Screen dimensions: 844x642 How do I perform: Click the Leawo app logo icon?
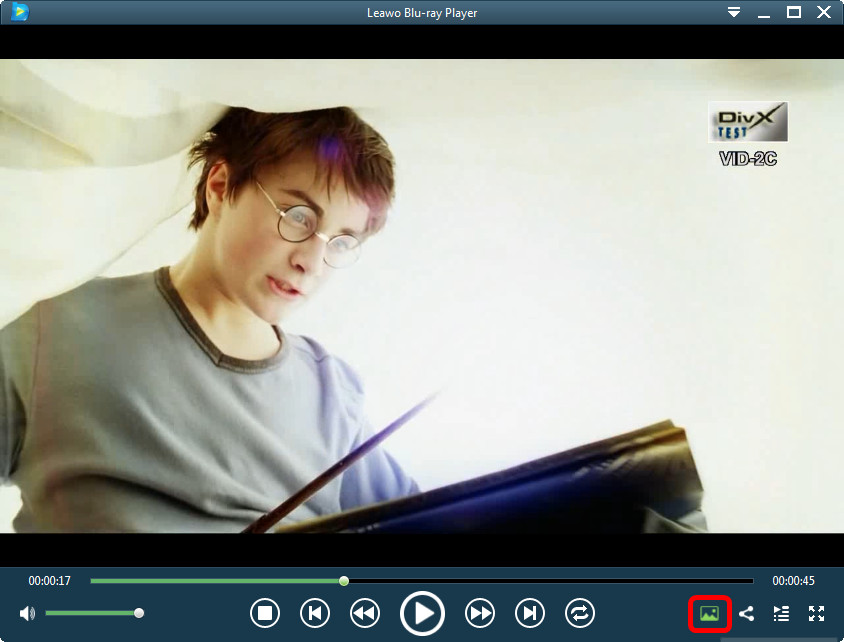(x=19, y=11)
